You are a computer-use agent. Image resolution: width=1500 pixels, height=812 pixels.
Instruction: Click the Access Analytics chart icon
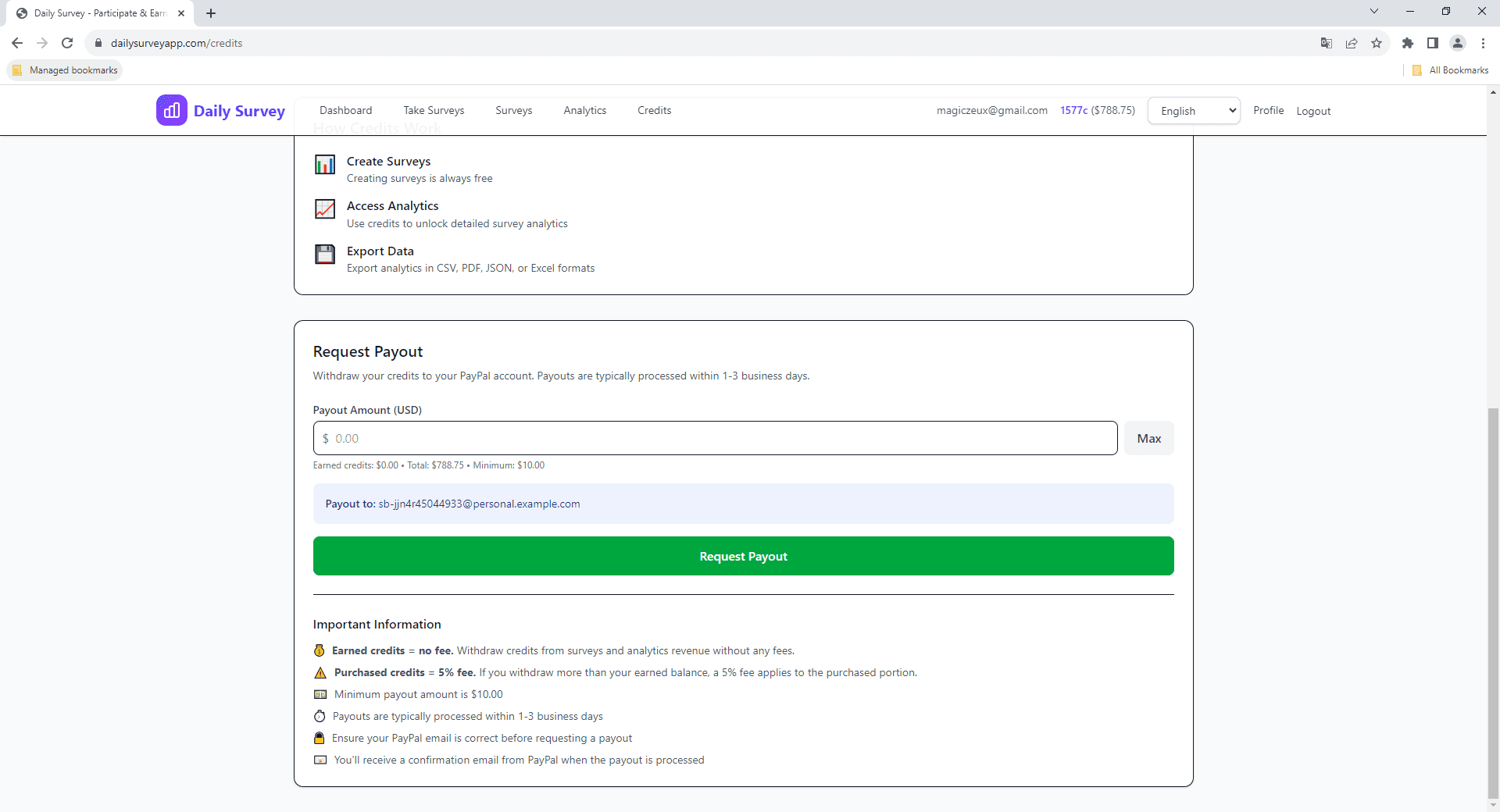point(324,209)
